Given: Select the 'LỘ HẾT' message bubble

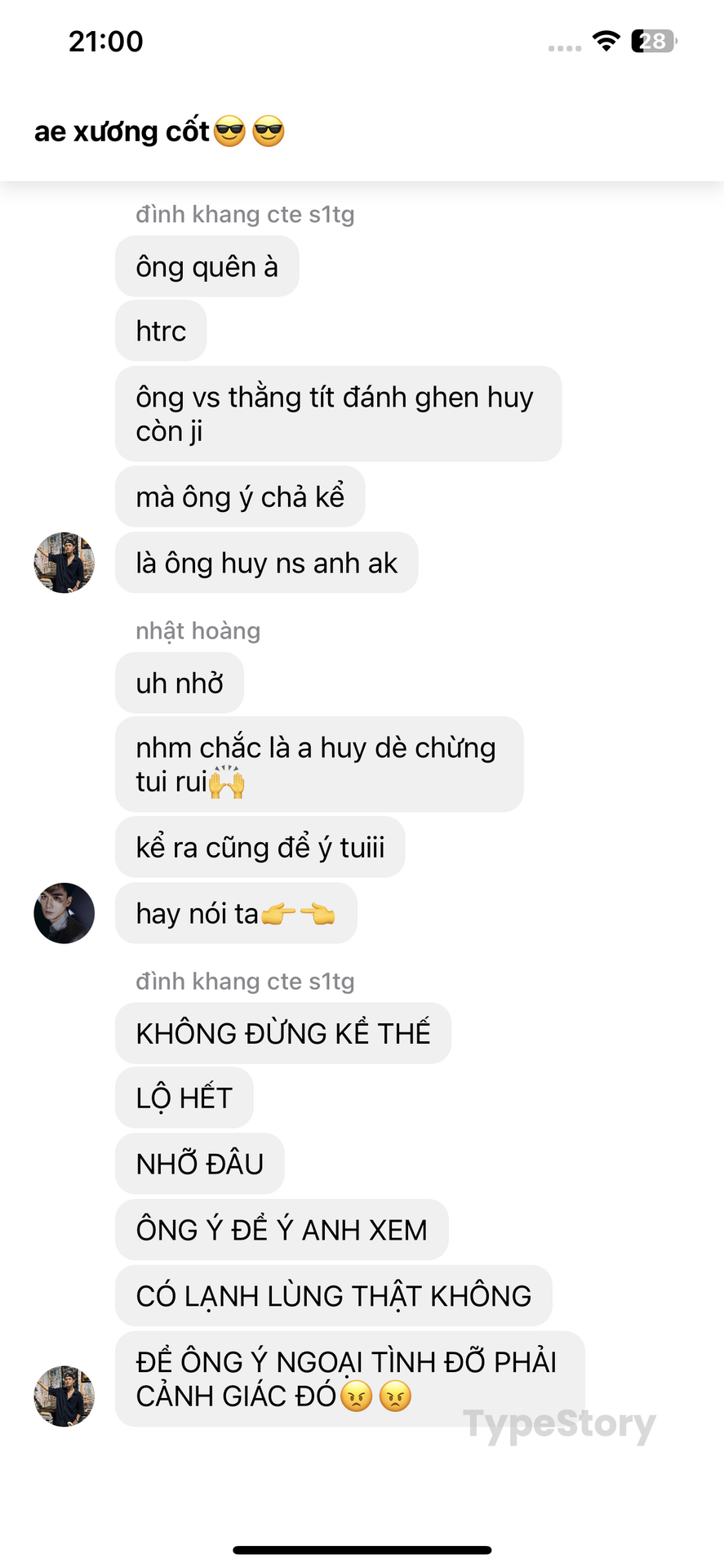Looking at the screenshot, I should [184, 1098].
